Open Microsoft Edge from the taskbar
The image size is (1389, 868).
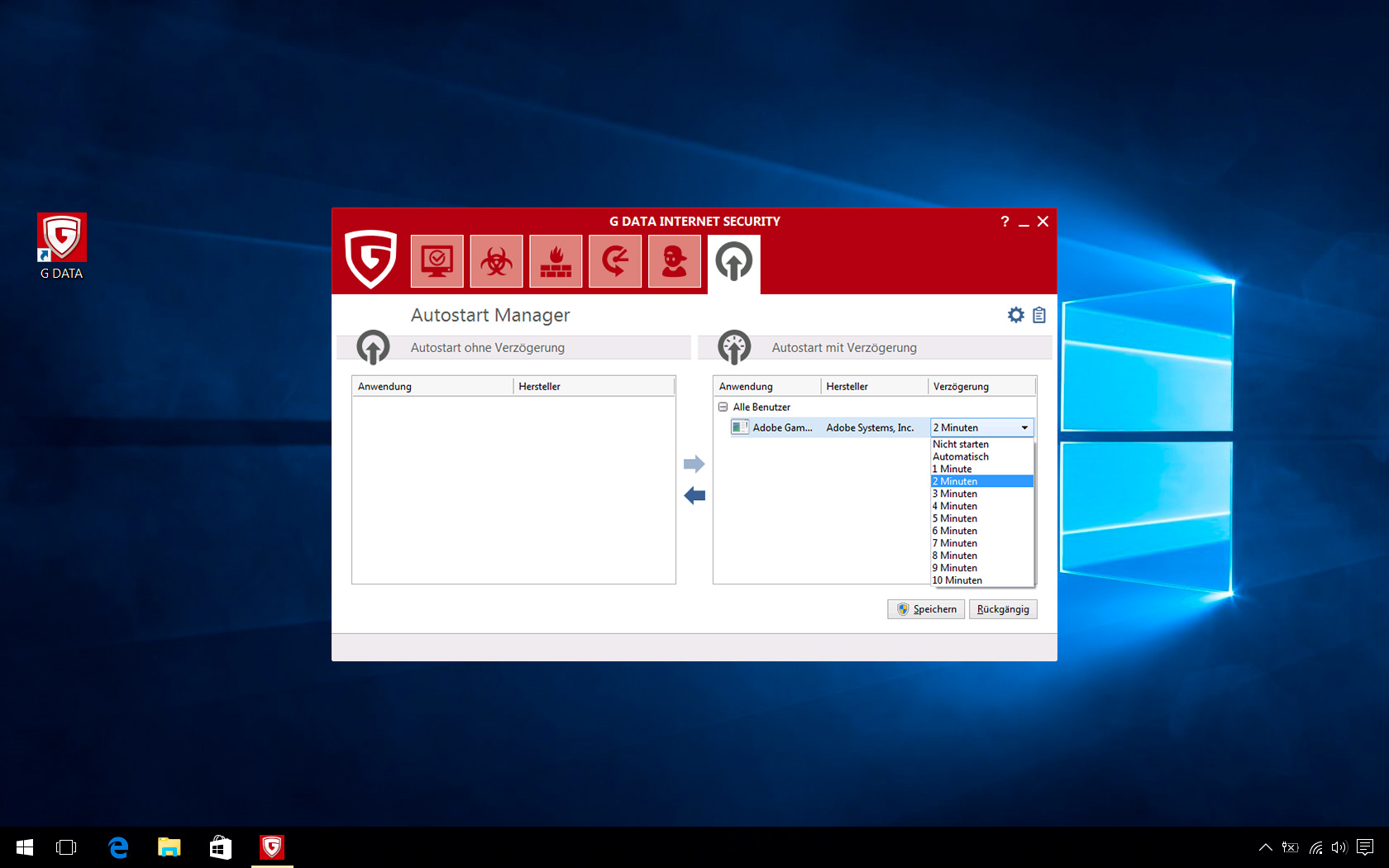click(x=118, y=847)
